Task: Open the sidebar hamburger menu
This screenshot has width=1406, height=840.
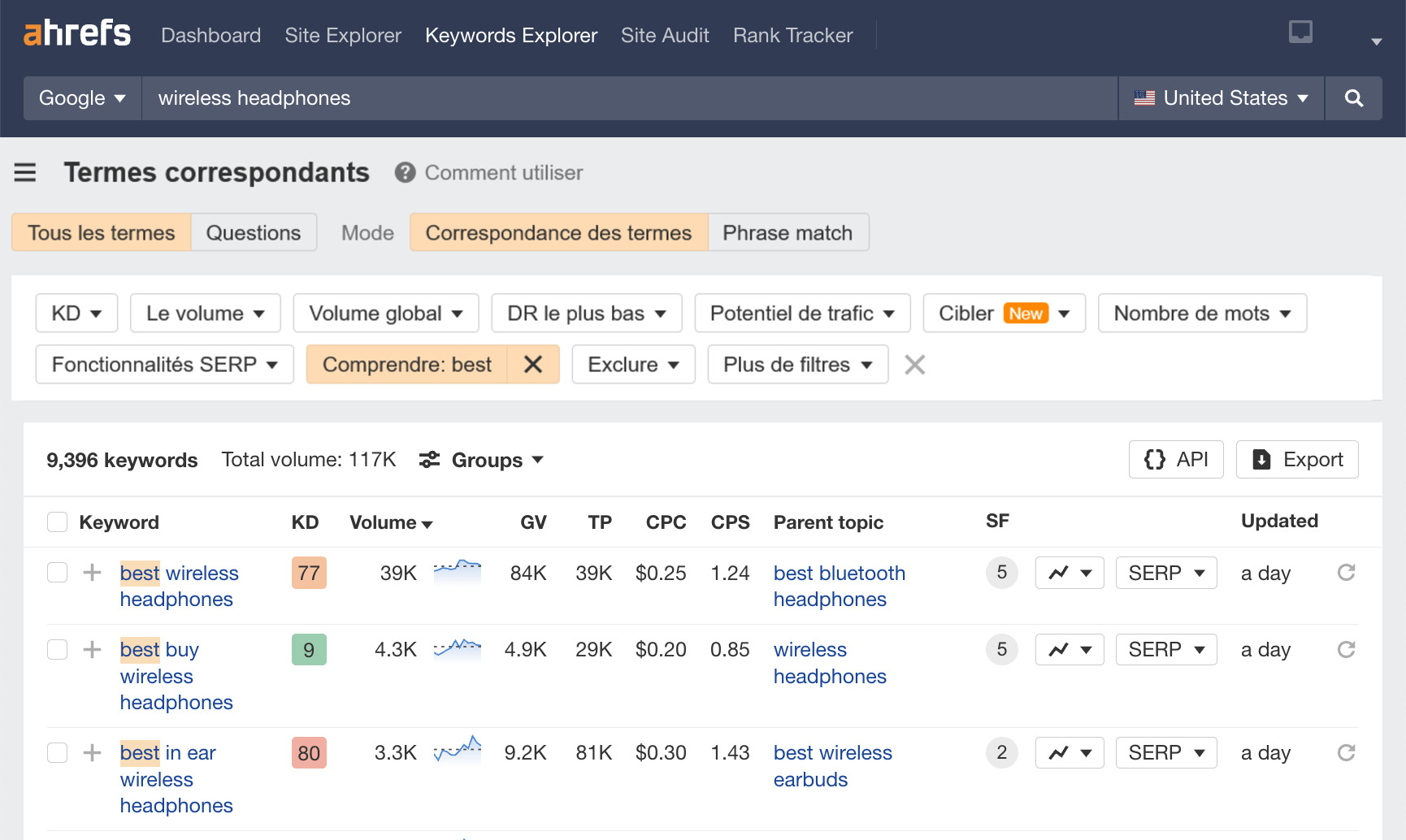Action: [25, 172]
